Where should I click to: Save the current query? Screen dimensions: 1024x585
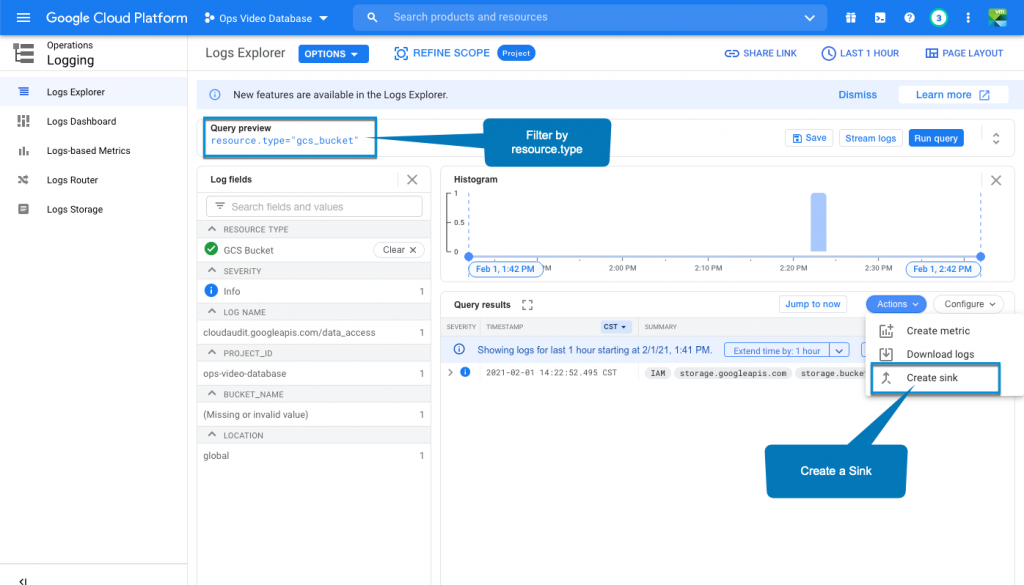[x=809, y=138]
